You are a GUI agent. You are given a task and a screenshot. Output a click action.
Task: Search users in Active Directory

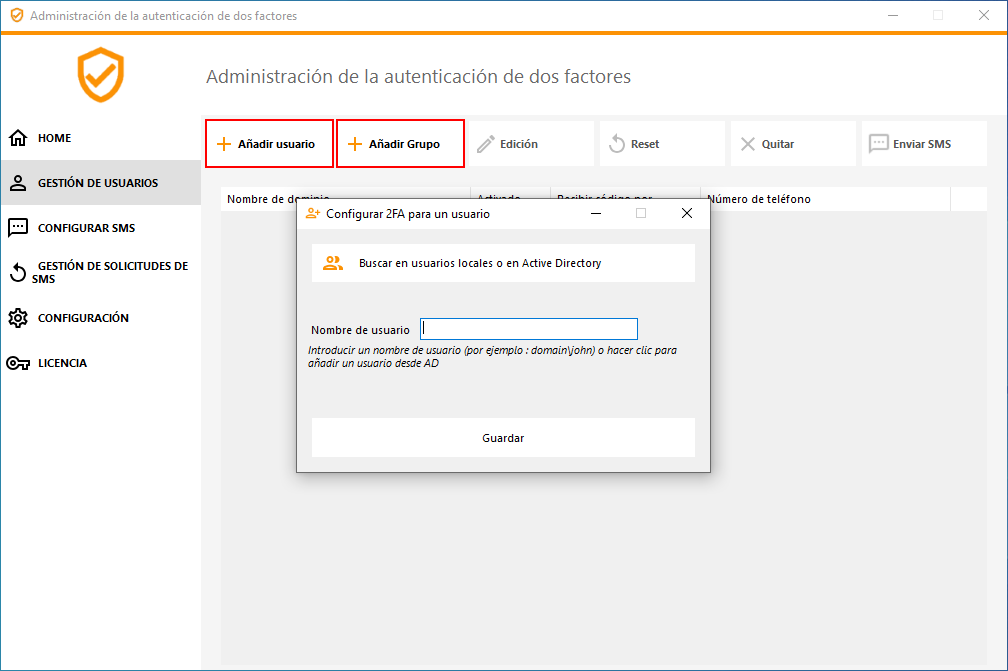click(x=503, y=262)
